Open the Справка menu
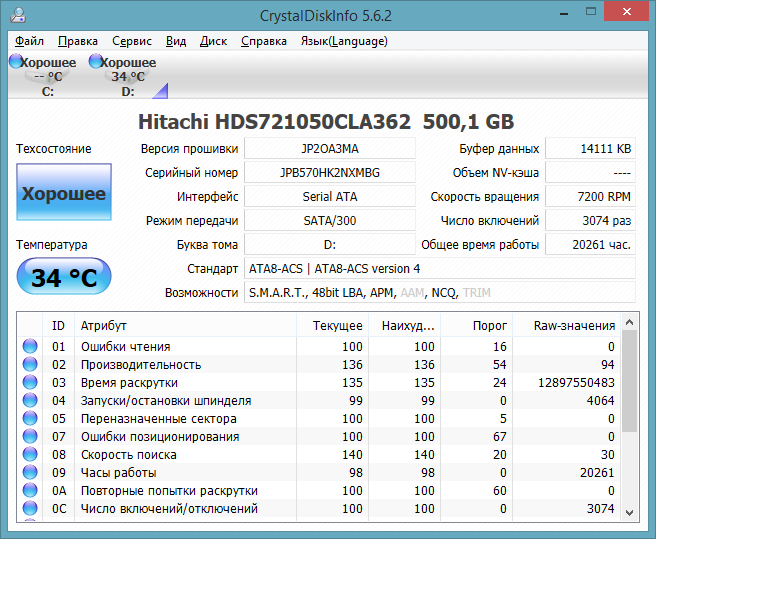Screen dimensions: 768x614 point(264,41)
